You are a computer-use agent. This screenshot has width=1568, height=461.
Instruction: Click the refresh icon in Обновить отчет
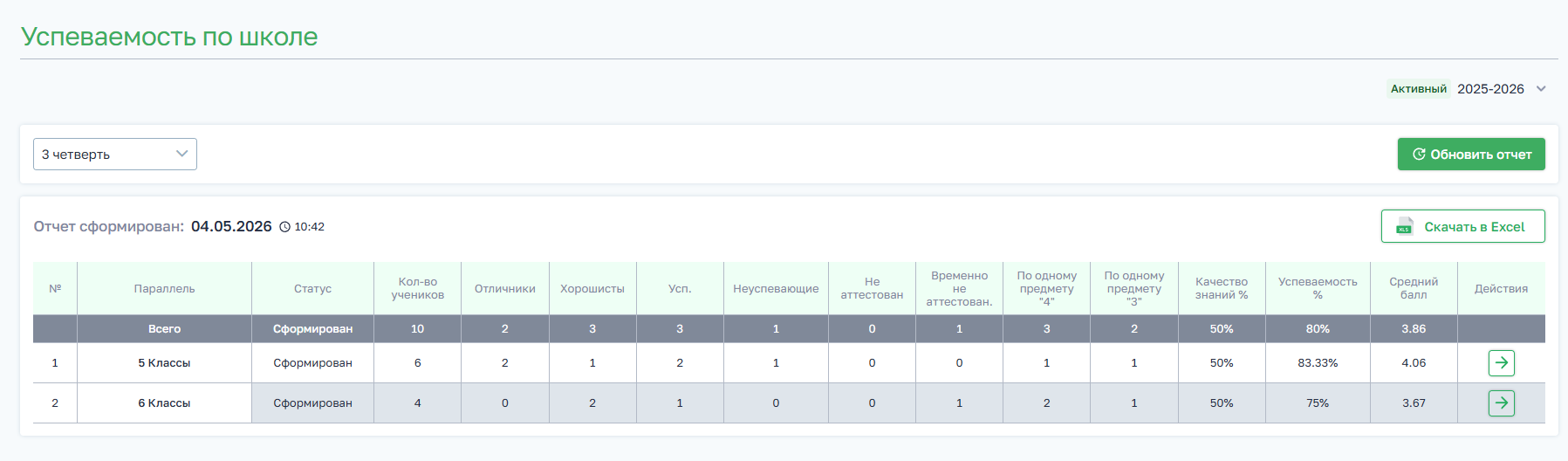[x=1419, y=154]
